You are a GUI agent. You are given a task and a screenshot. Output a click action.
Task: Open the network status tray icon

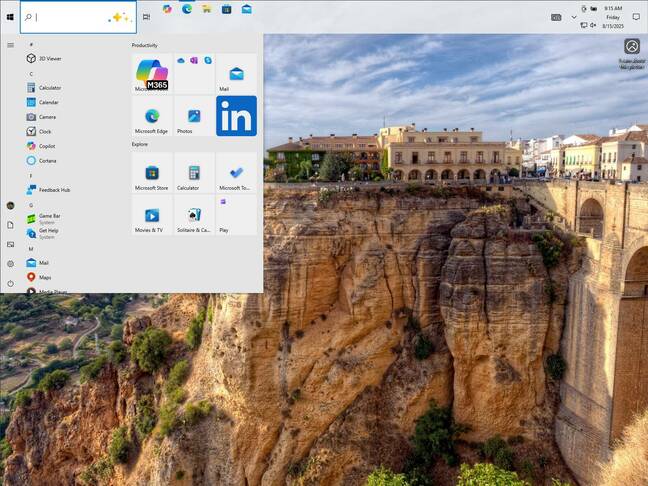[x=584, y=25]
